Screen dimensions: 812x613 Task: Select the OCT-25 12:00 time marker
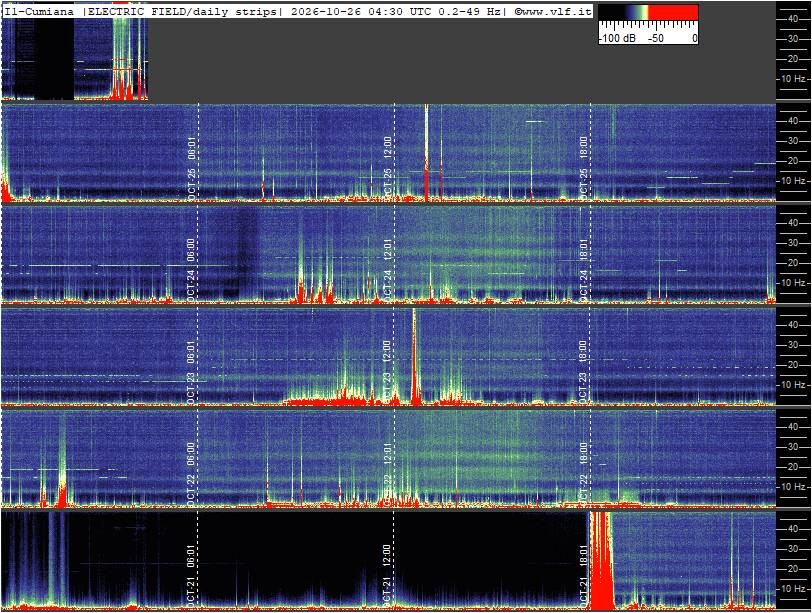tap(387, 168)
